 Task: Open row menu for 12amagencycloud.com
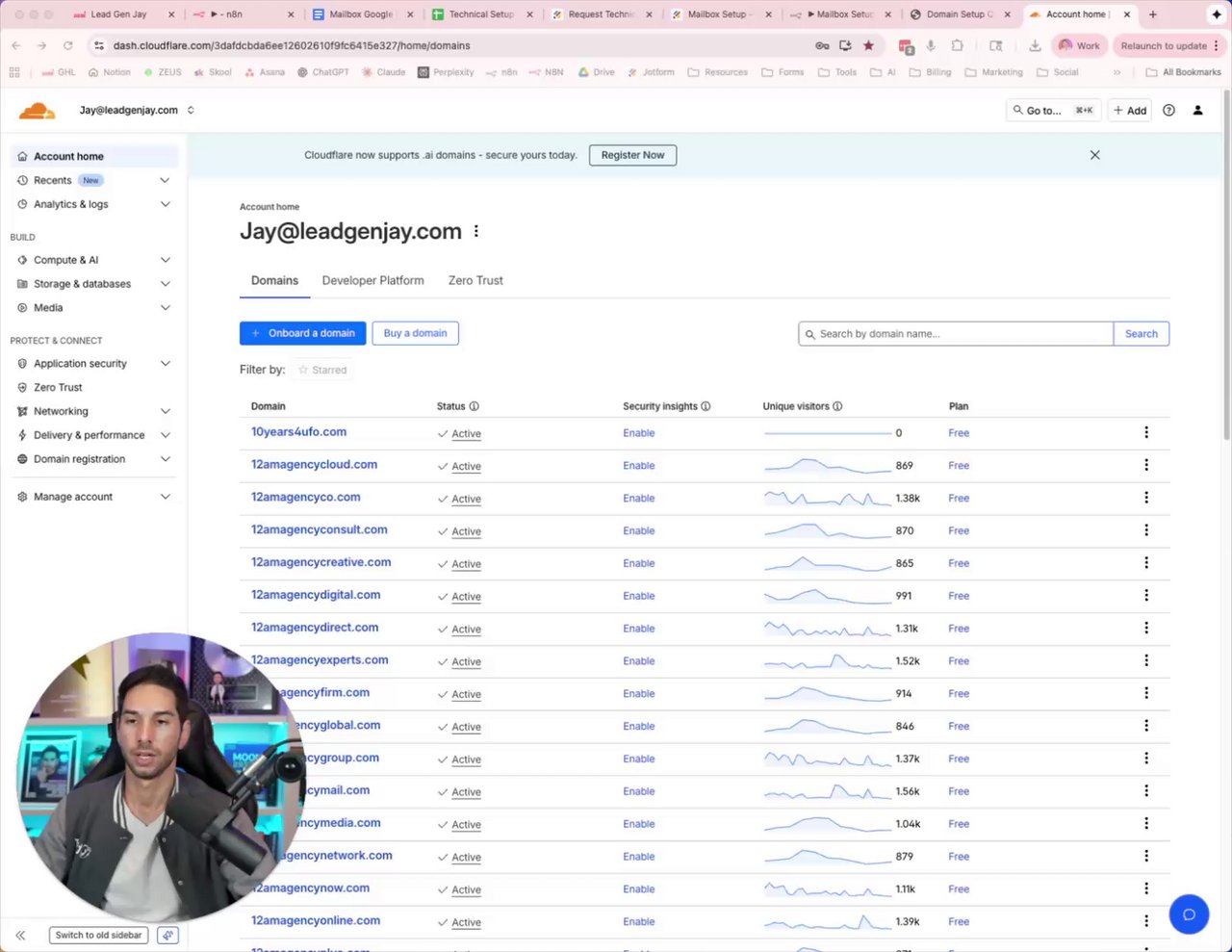pos(1146,465)
